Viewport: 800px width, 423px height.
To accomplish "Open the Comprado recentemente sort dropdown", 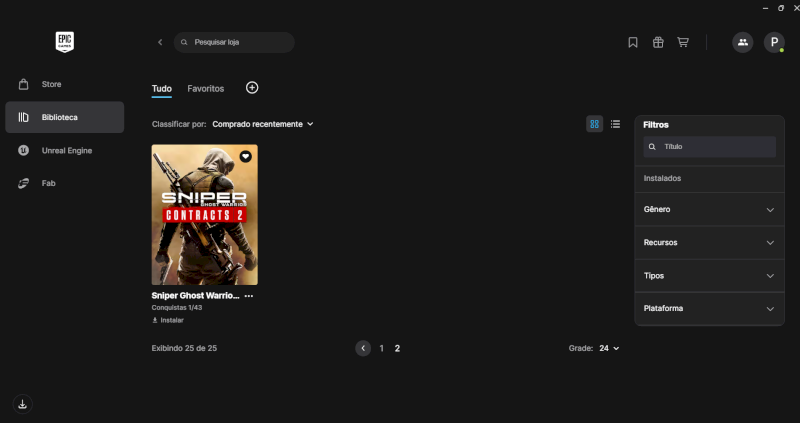I will click(x=263, y=124).
